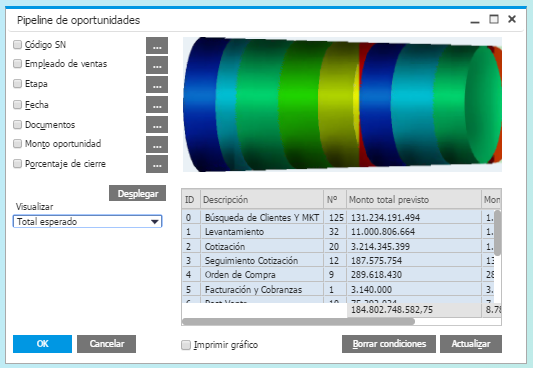
Task: Maximize the Pipeline de oportunidades window
Action: 494,19
